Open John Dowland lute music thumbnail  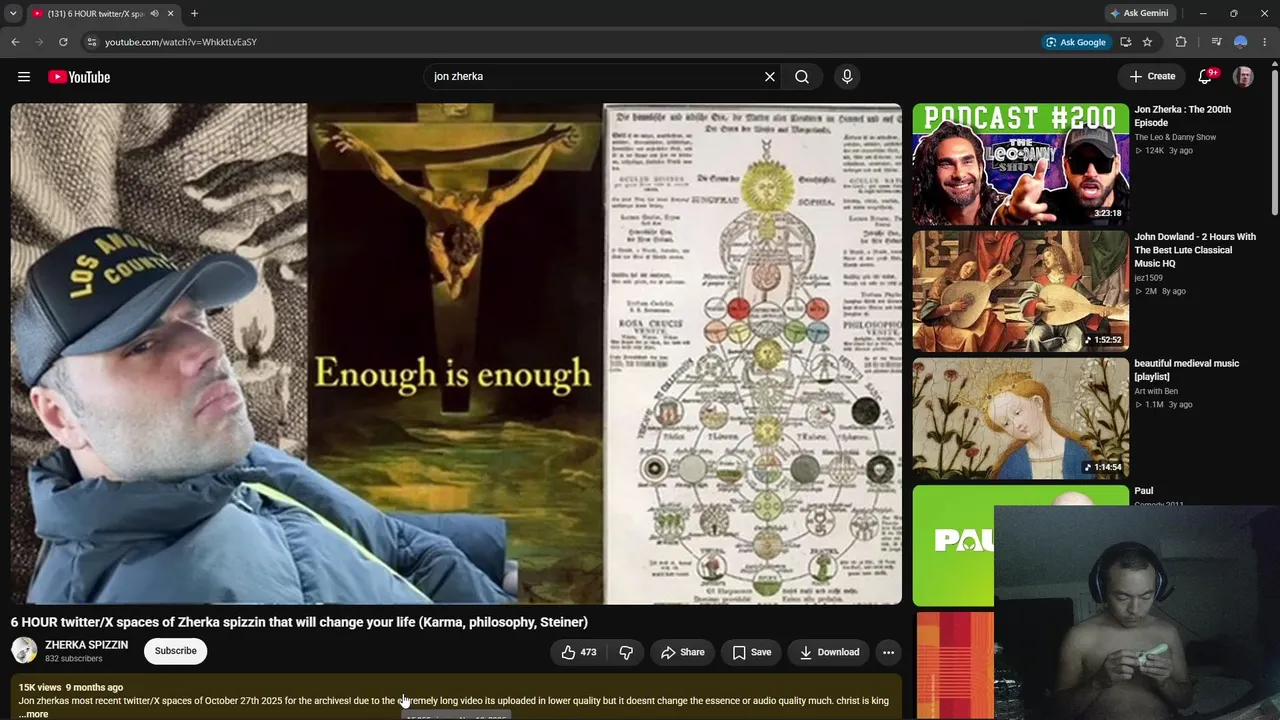[x=1020, y=291]
